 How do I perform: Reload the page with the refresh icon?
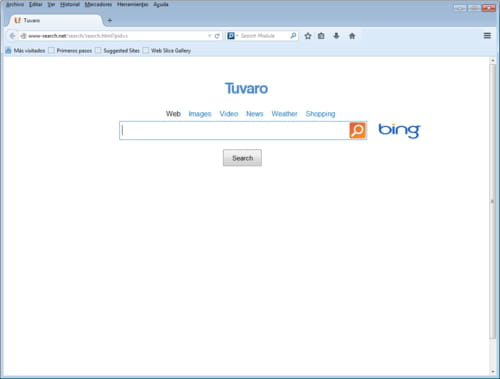pyautogui.click(x=217, y=36)
